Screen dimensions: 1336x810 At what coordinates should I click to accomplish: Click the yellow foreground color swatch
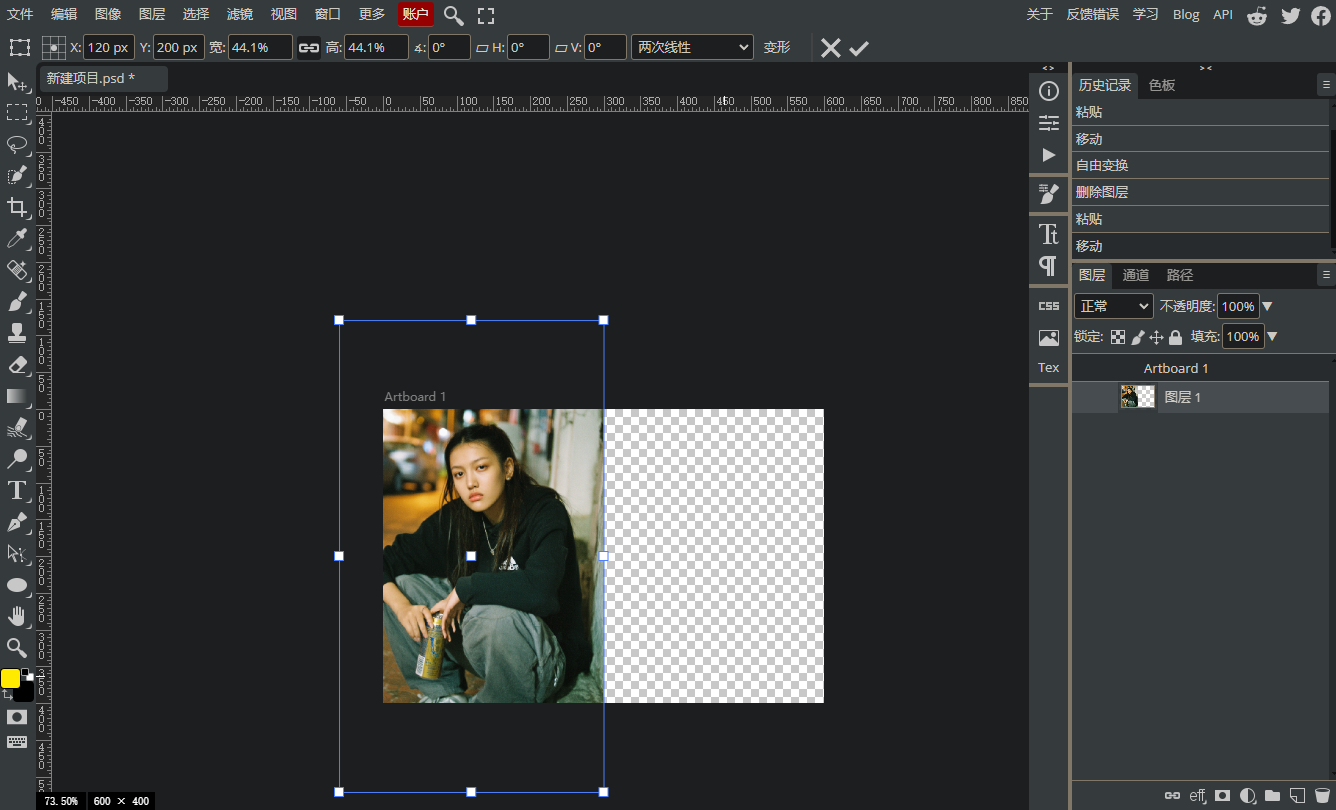click(10, 678)
